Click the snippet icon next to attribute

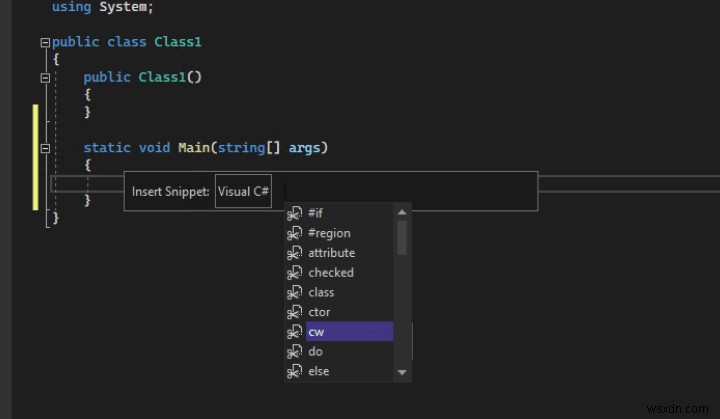pyautogui.click(x=294, y=253)
